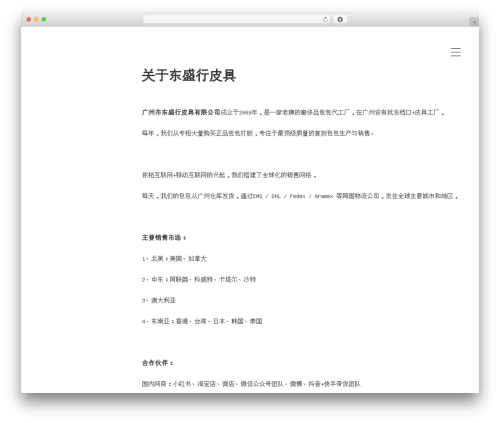Screen dimensions: 500x423
Task: Open the hamburger menu icon
Action: point(456,52)
